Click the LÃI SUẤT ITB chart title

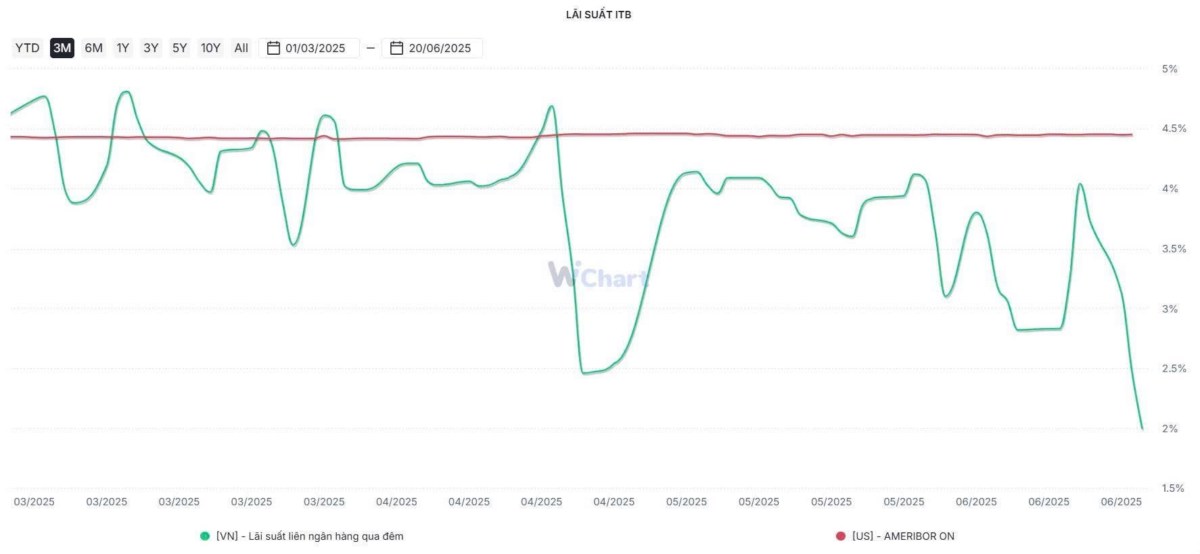599,16
